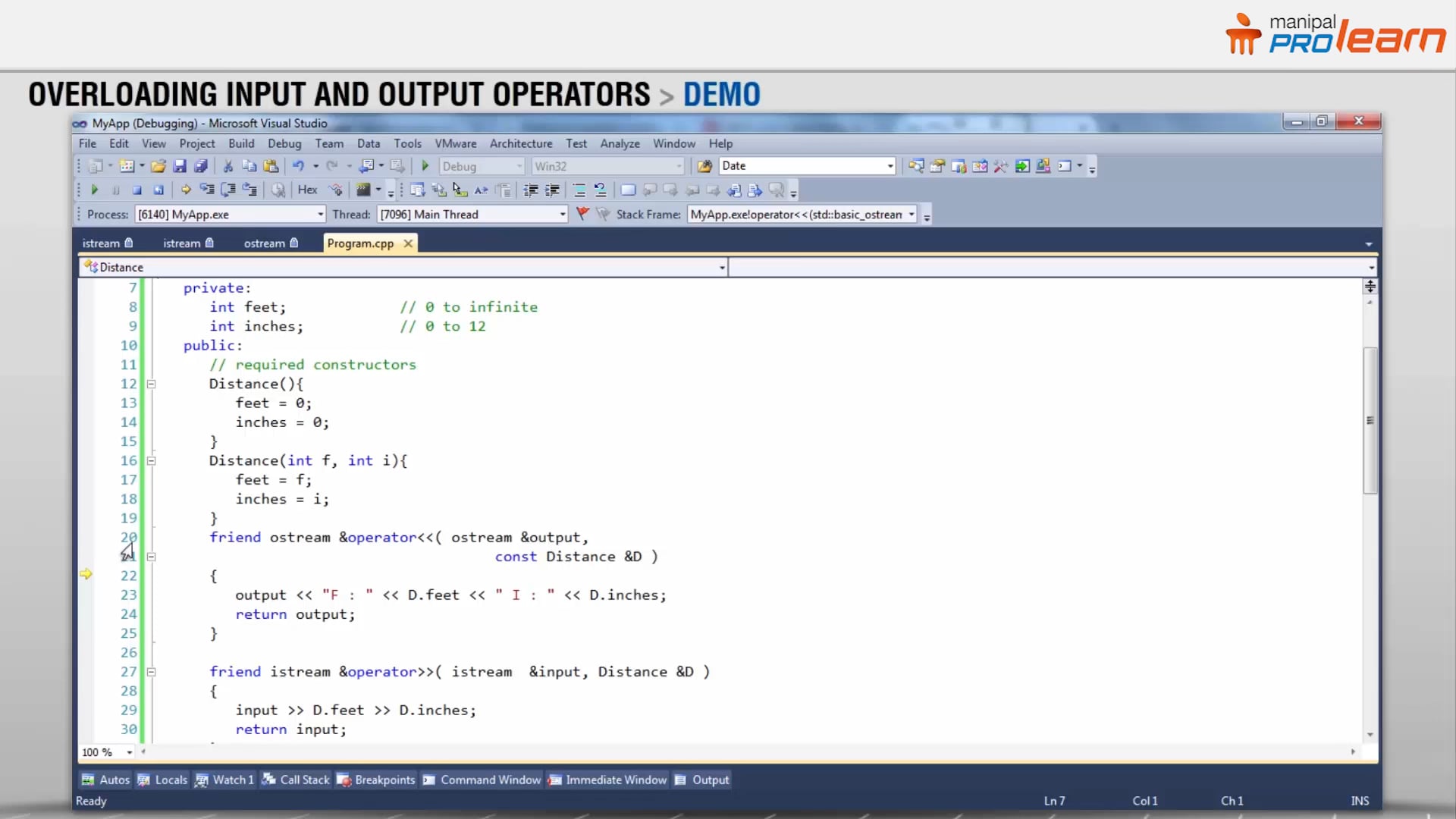
Task: Step Over the current line
Action: pos(227,190)
